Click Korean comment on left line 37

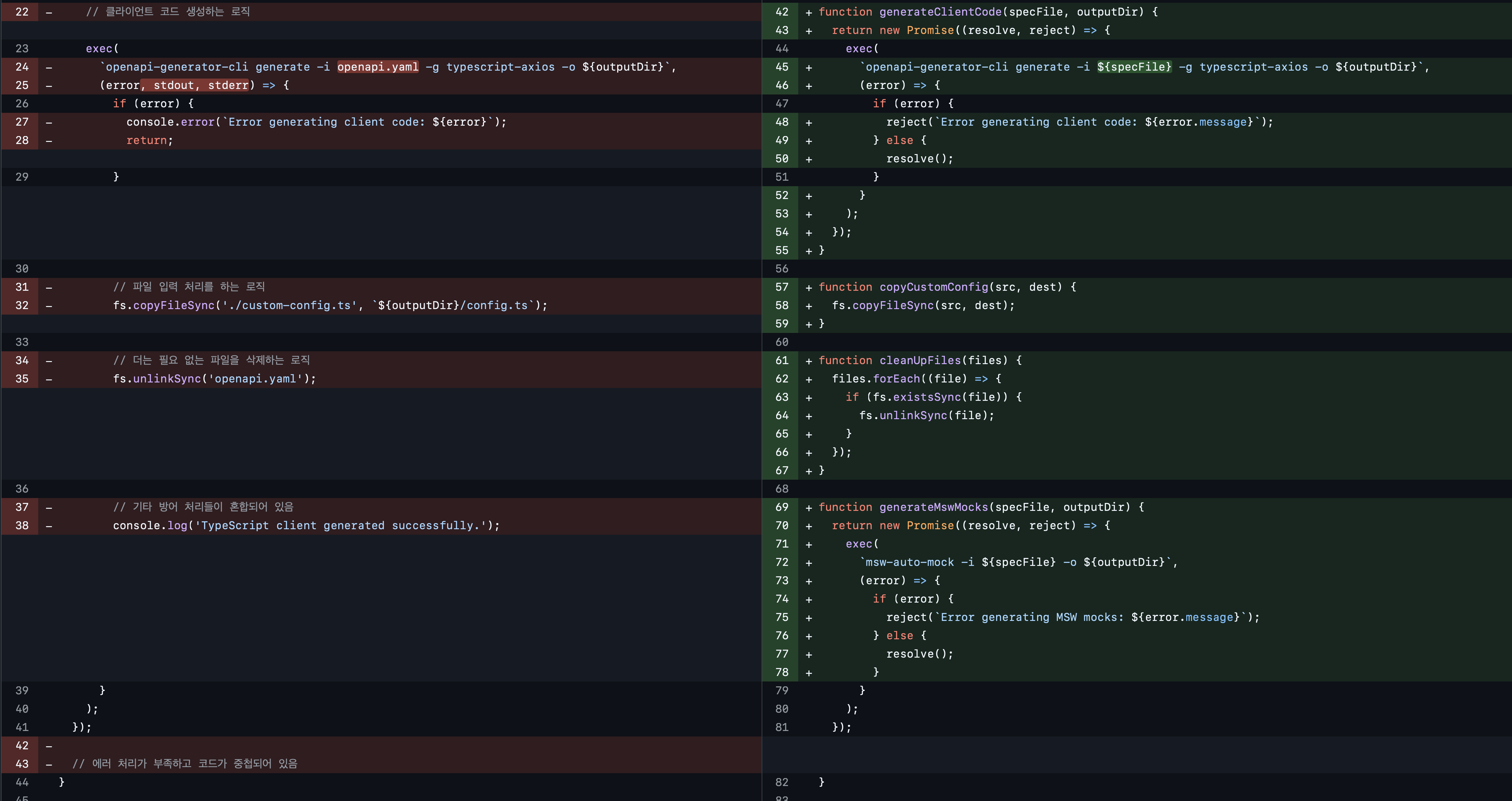[203, 506]
